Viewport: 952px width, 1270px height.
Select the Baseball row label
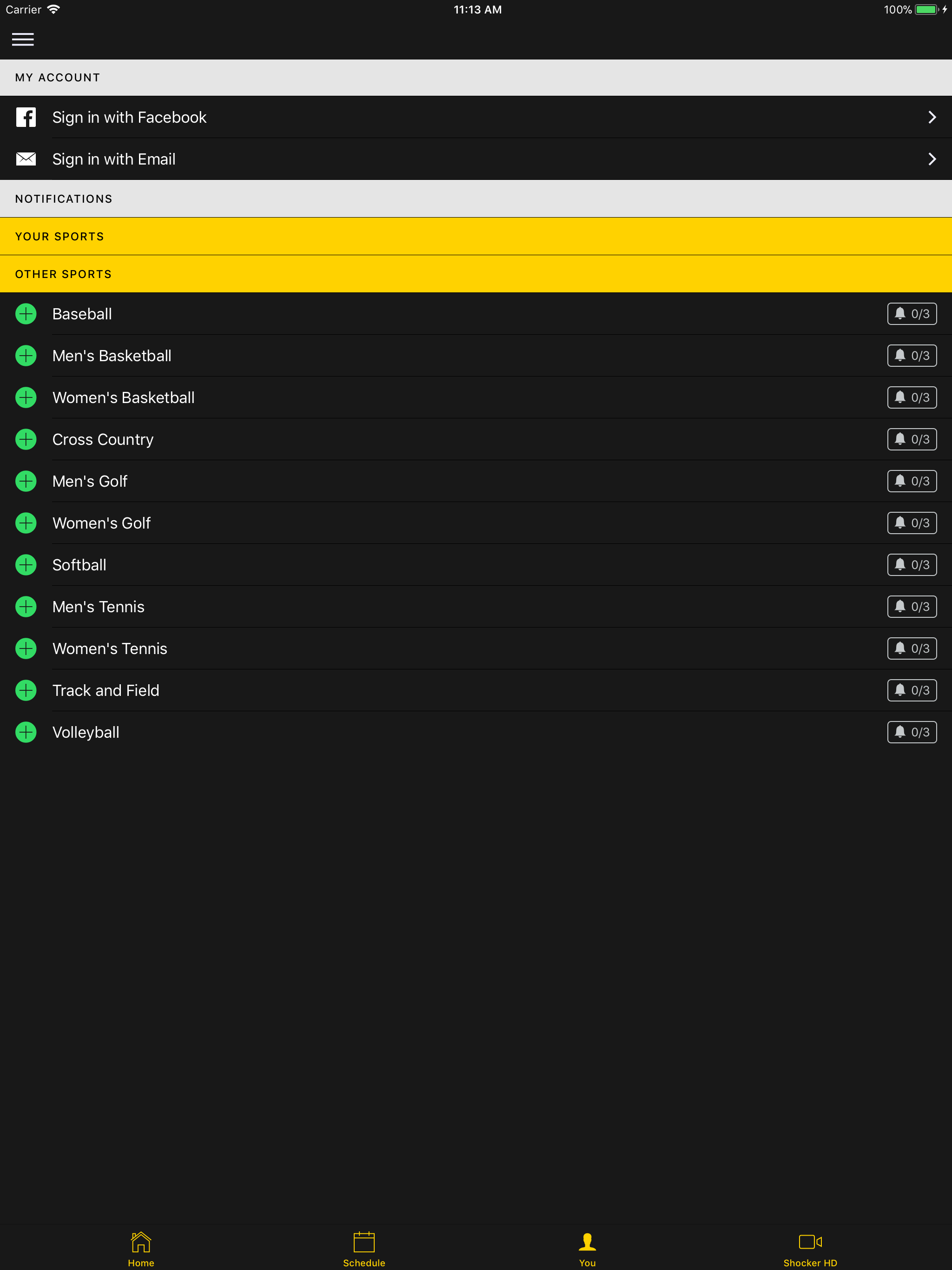coord(82,314)
